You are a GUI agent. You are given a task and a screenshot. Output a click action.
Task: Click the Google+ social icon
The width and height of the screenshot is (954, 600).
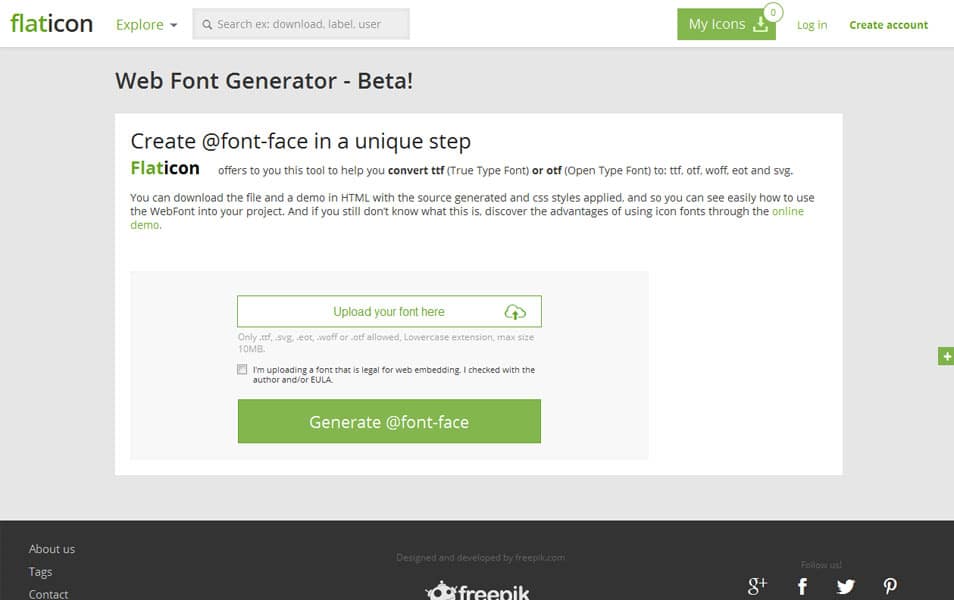coord(757,585)
